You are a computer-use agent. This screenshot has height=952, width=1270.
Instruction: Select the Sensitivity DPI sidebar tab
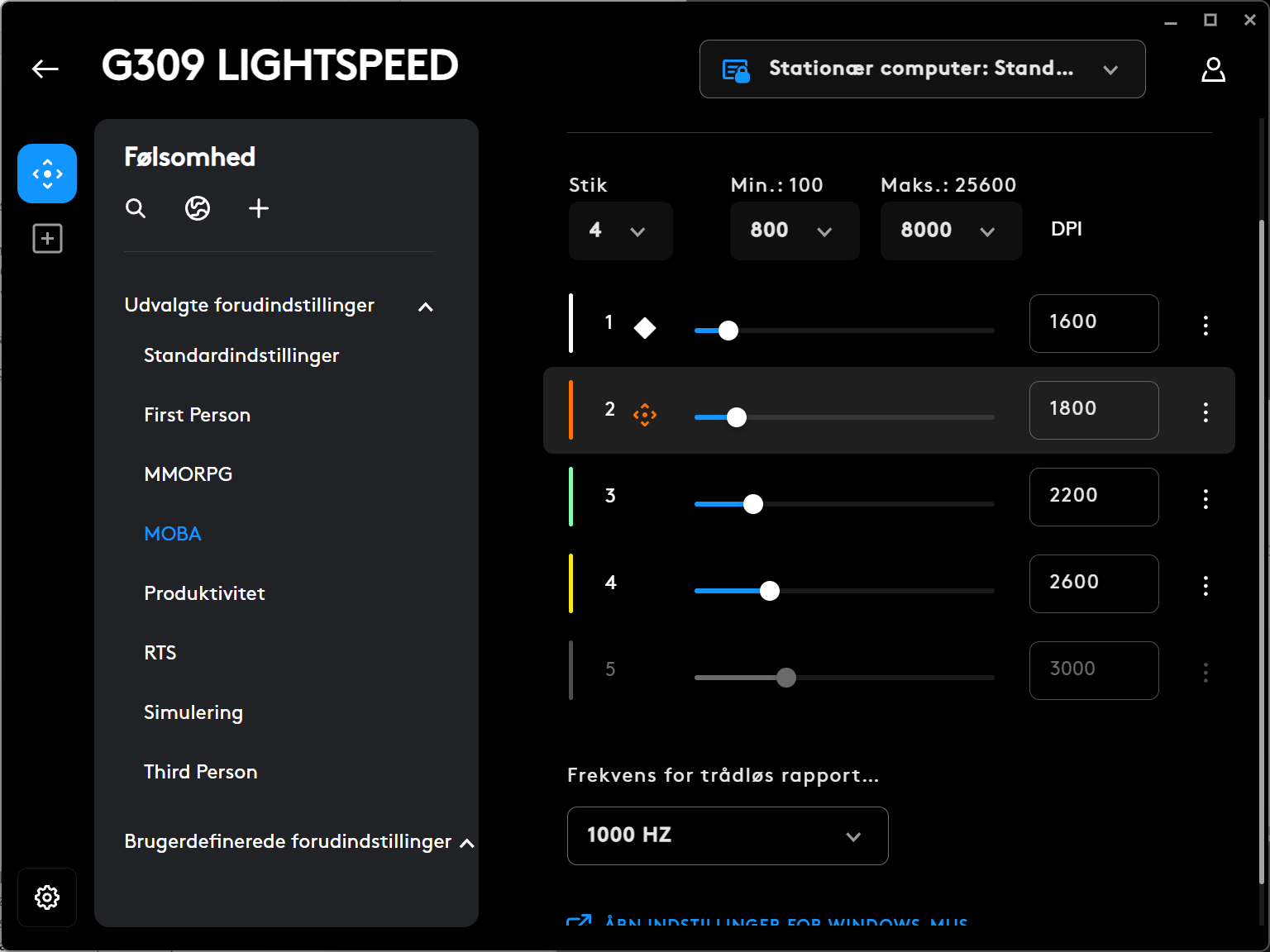pyautogui.click(x=47, y=174)
